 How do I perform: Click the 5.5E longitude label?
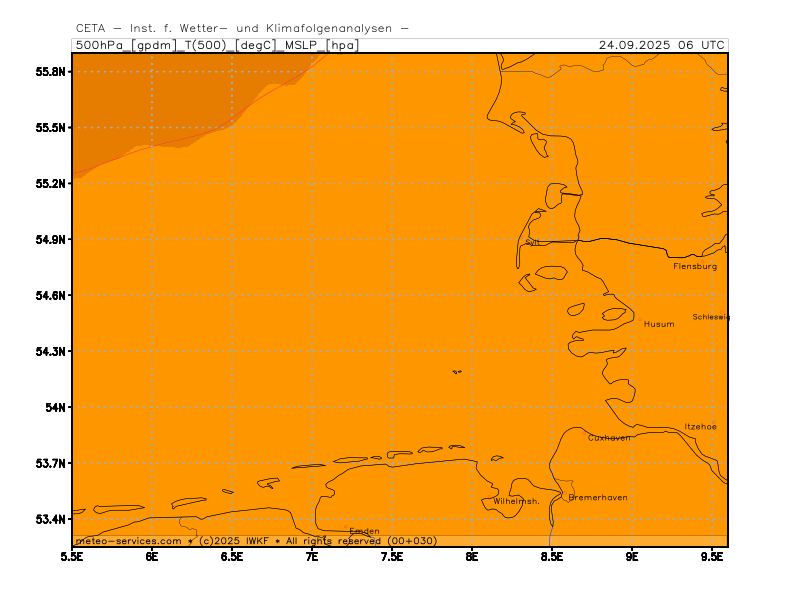pos(72,557)
